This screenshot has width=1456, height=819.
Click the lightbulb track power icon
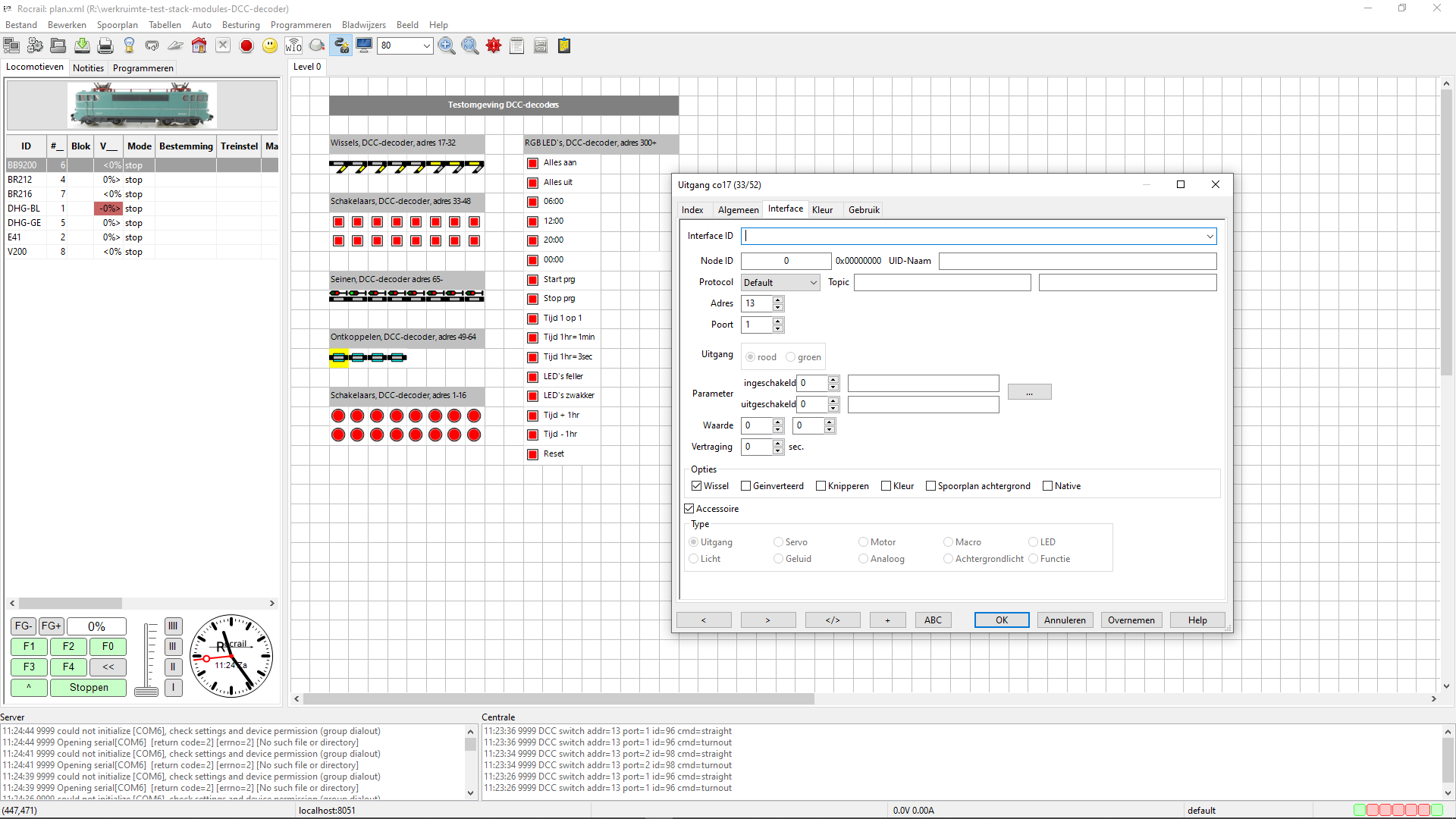click(129, 46)
